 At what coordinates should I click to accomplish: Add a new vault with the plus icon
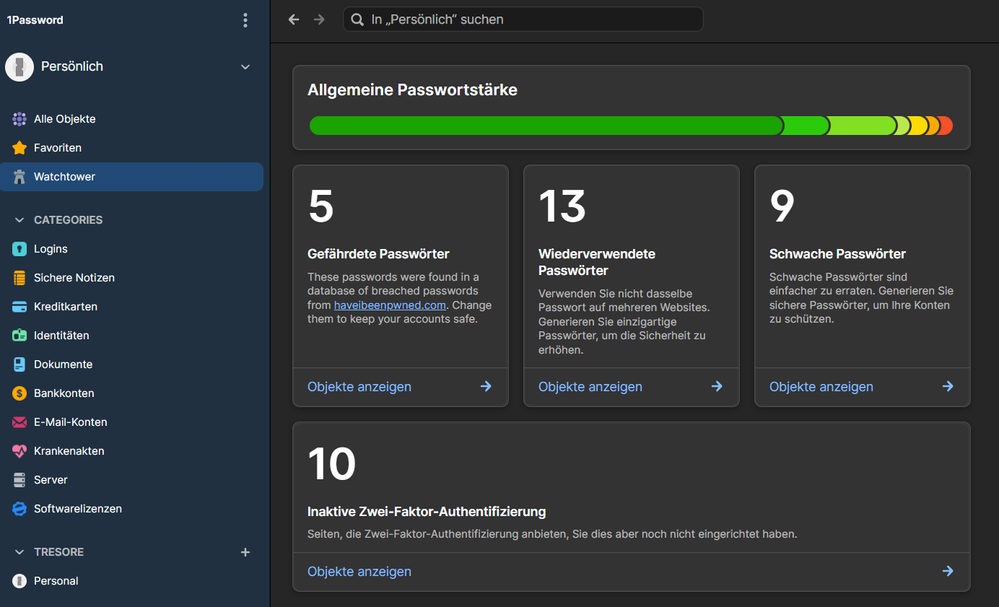pyautogui.click(x=245, y=552)
